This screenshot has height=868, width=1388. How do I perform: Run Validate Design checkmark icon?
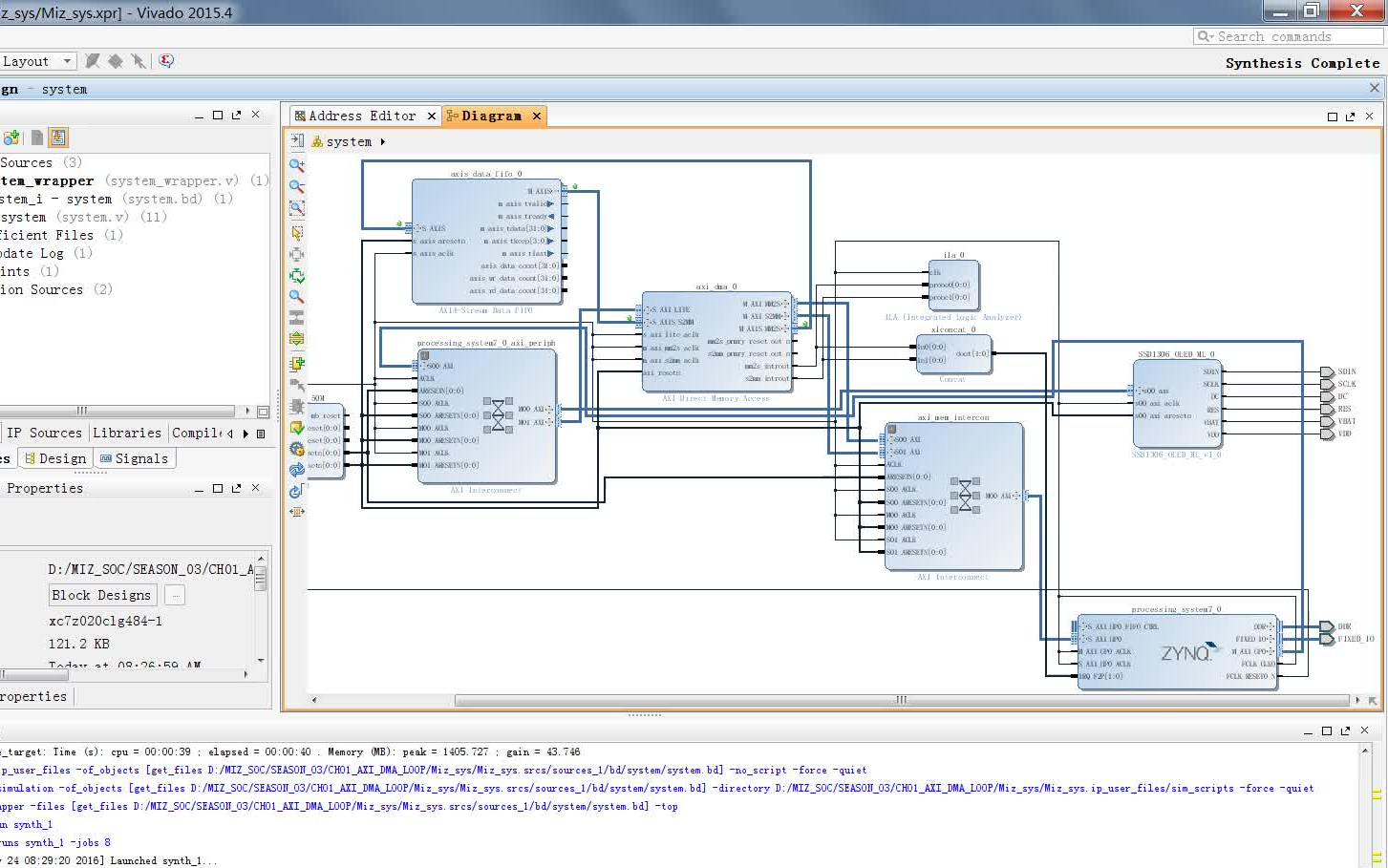(297, 428)
